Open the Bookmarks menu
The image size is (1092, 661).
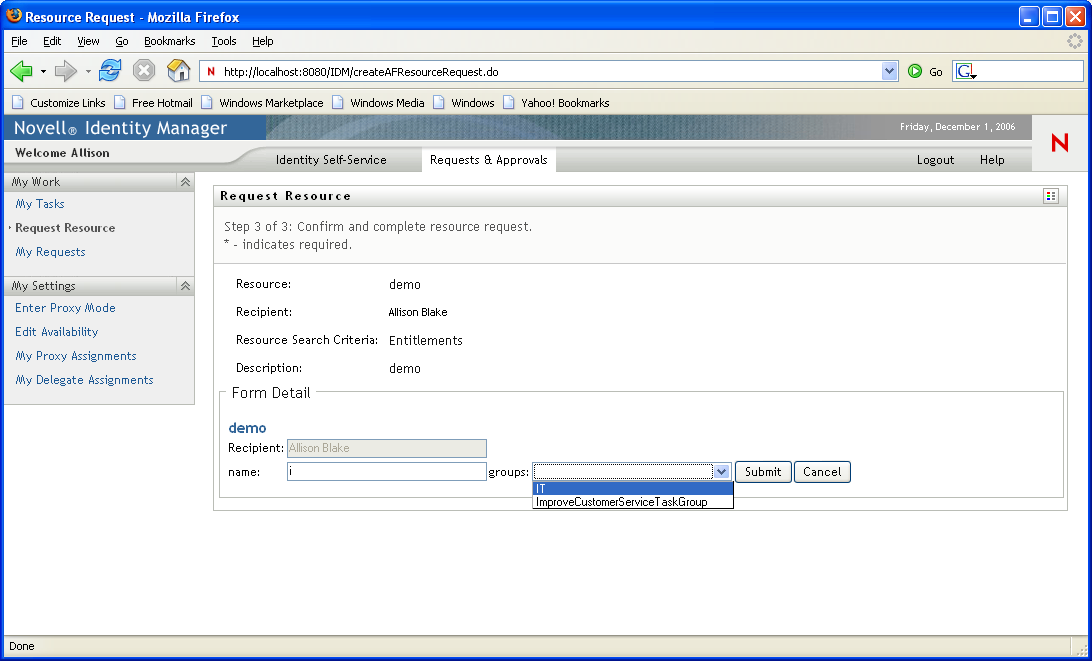pos(170,41)
